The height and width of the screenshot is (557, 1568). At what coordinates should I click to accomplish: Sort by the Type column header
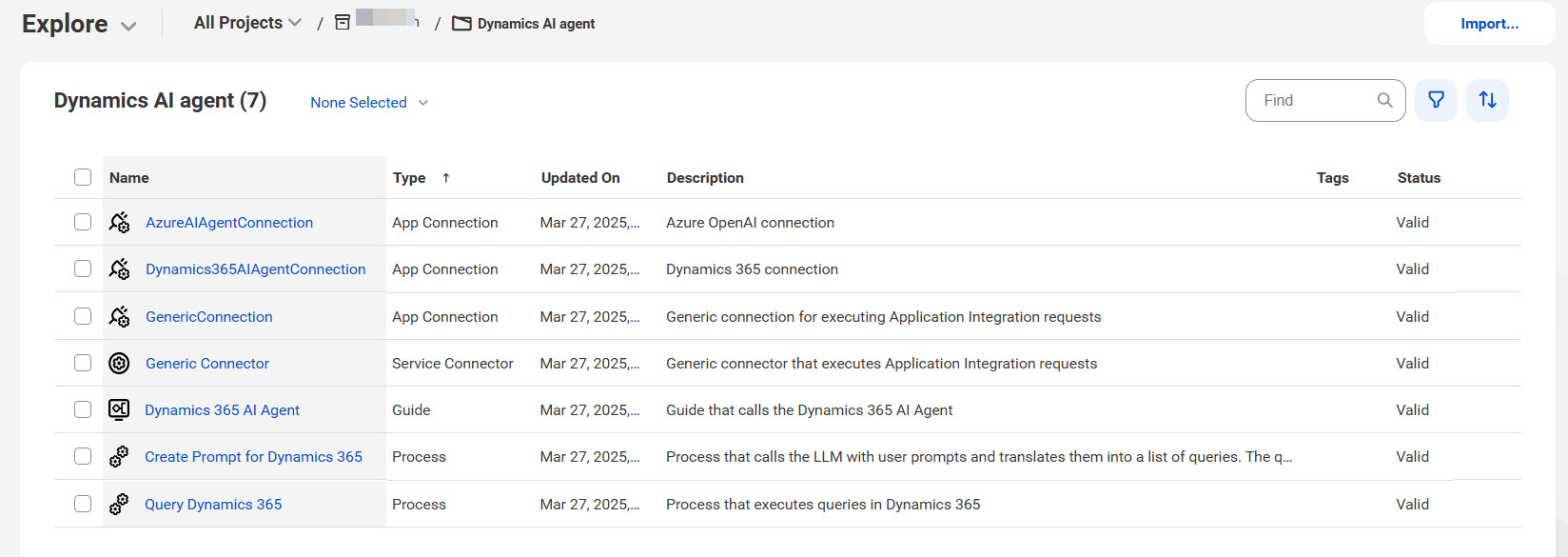[409, 178]
